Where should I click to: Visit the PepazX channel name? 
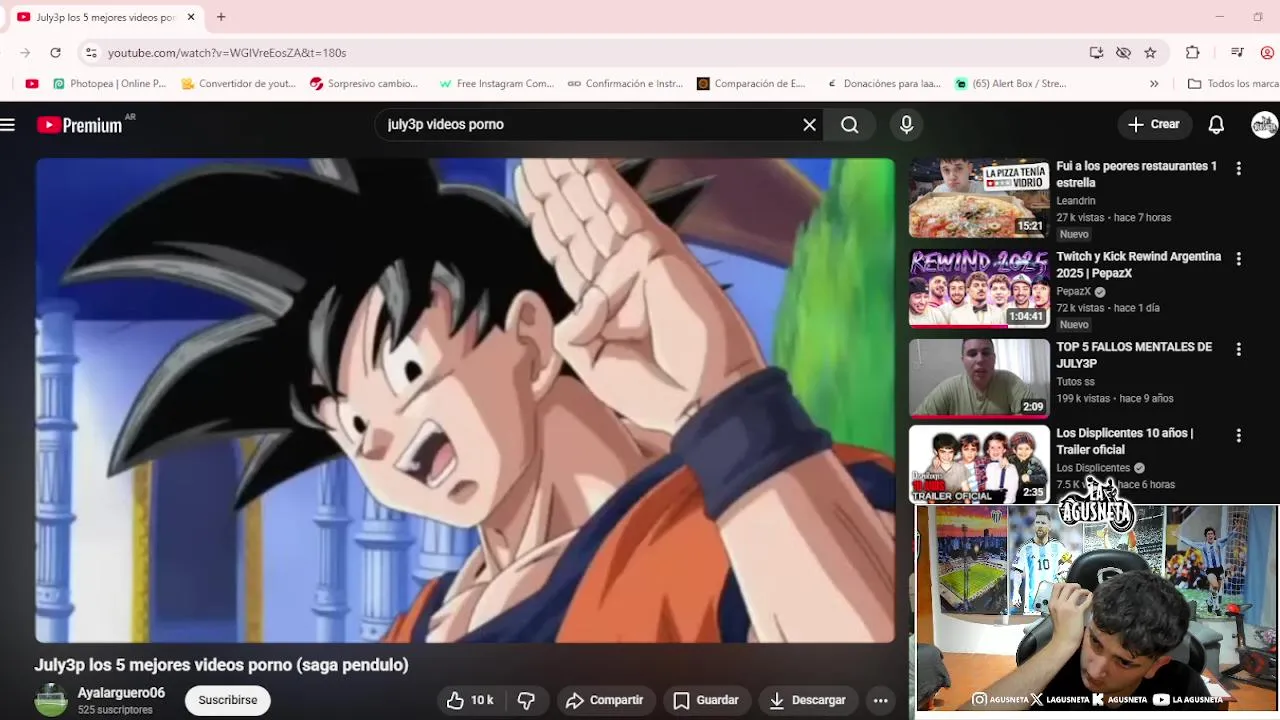pos(1074,292)
